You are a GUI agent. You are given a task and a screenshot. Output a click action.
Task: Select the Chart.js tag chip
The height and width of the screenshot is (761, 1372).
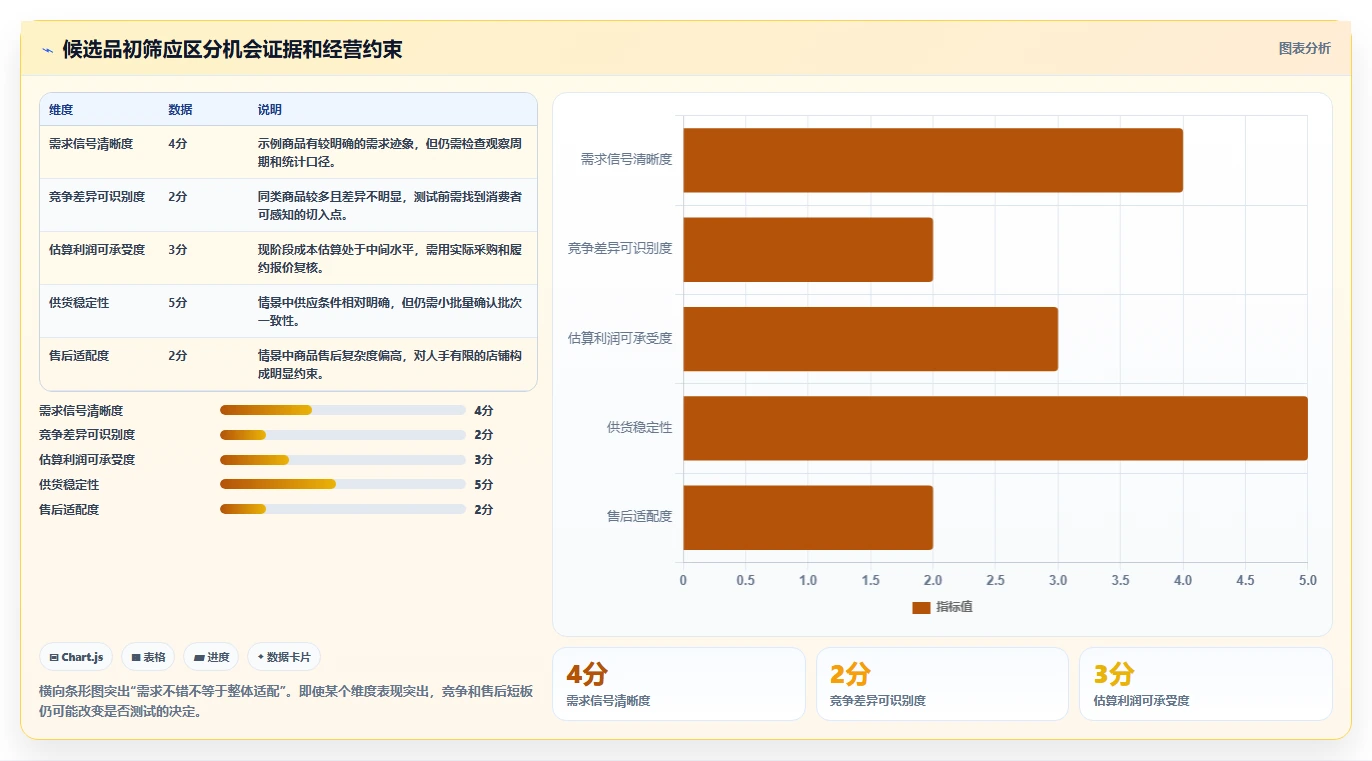tap(76, 657)
